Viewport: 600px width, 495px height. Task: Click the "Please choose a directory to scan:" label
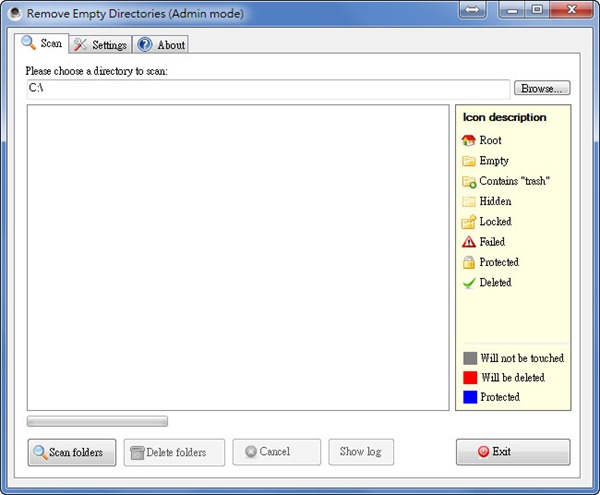(x=96, y=71)
